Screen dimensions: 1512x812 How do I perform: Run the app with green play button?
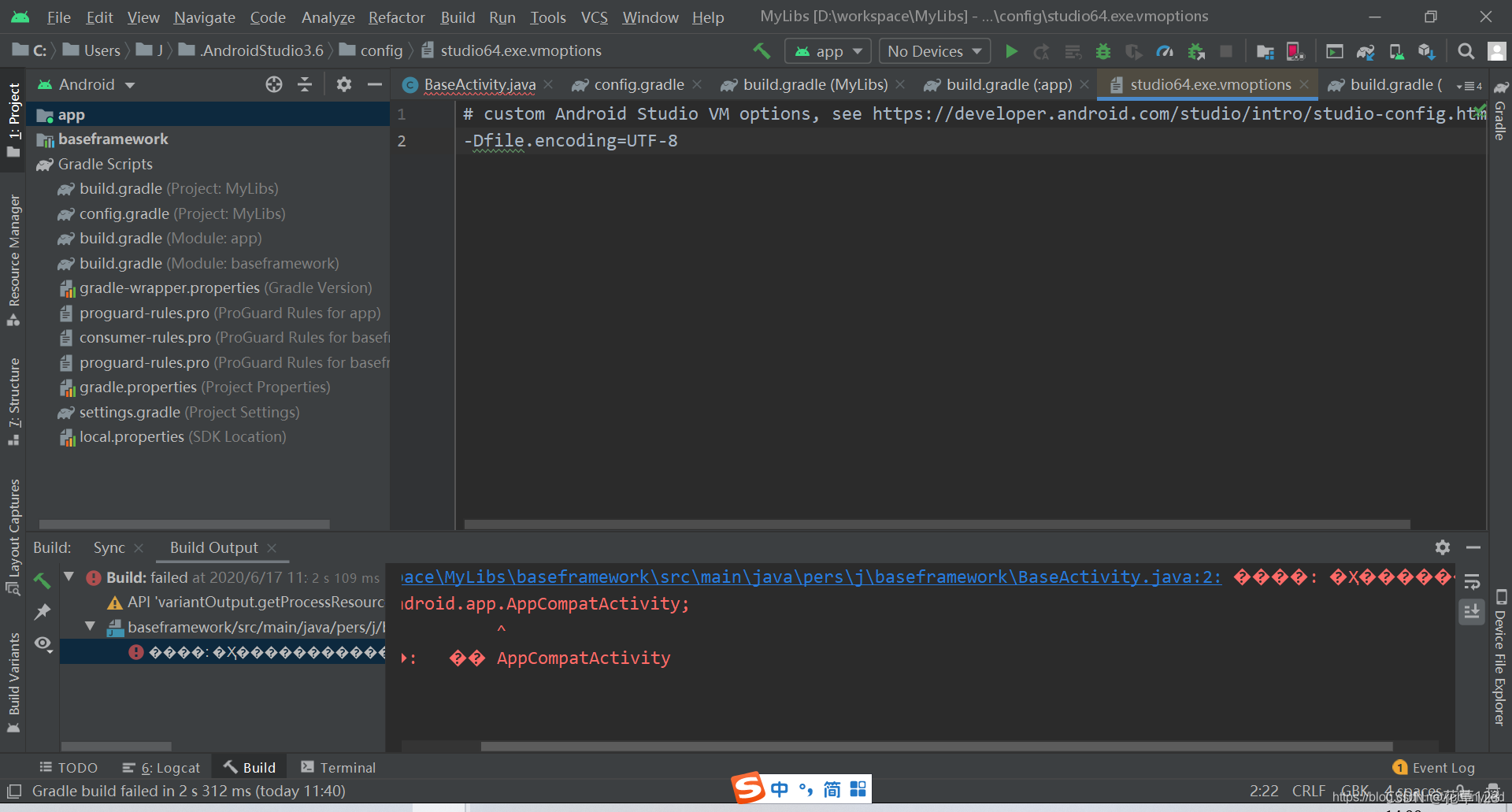tap(1011, 51)
